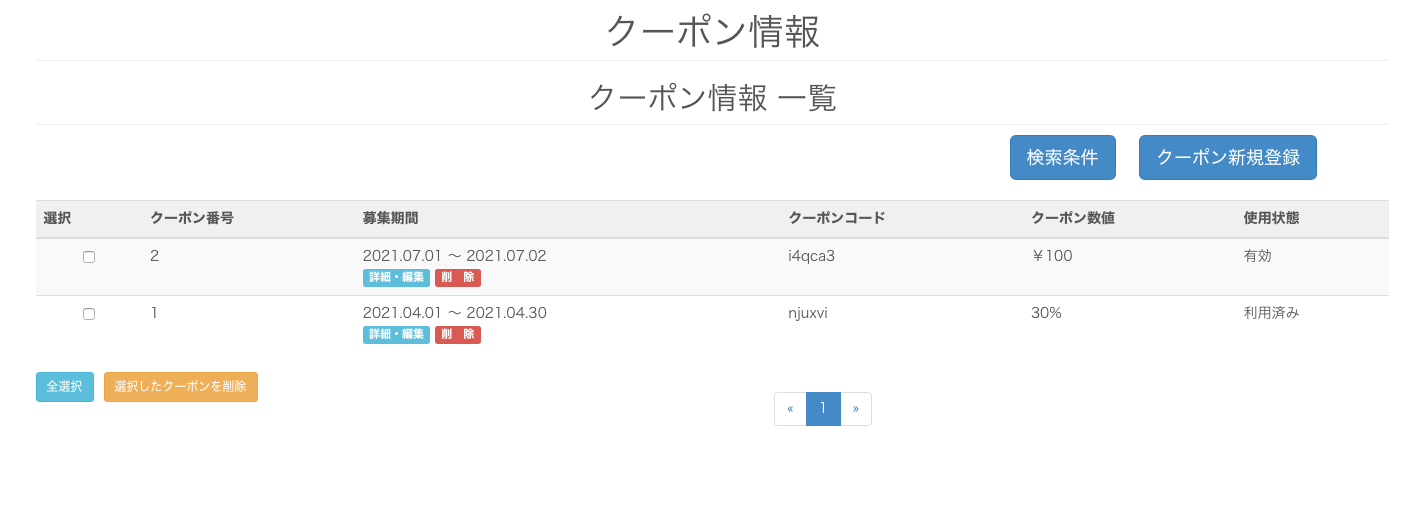Image resolution: width=1424 pixels, height=520 pixels.
Task: Go to next page with » arrow
Action: 856,409
